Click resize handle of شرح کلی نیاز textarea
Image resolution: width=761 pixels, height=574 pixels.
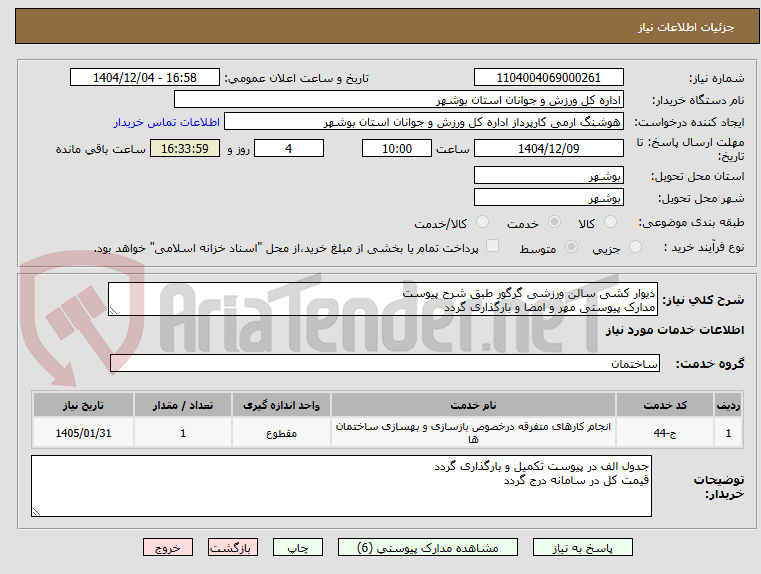[113, 311]
